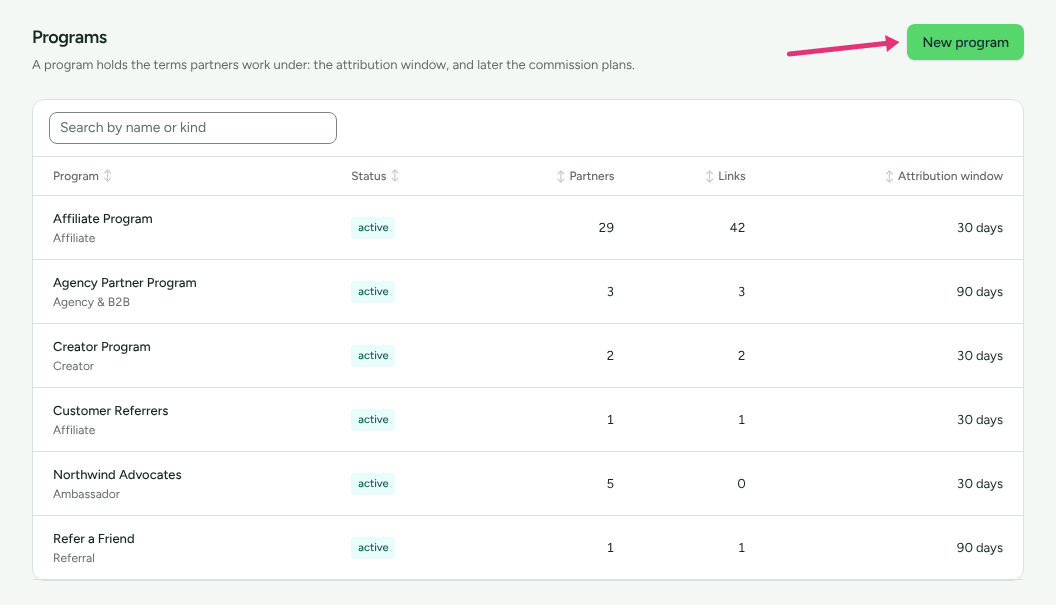The width and height of the screenshot is (1056, 605).
Task: Click the sort arrows beside Partners
Action: click(560, 177)
